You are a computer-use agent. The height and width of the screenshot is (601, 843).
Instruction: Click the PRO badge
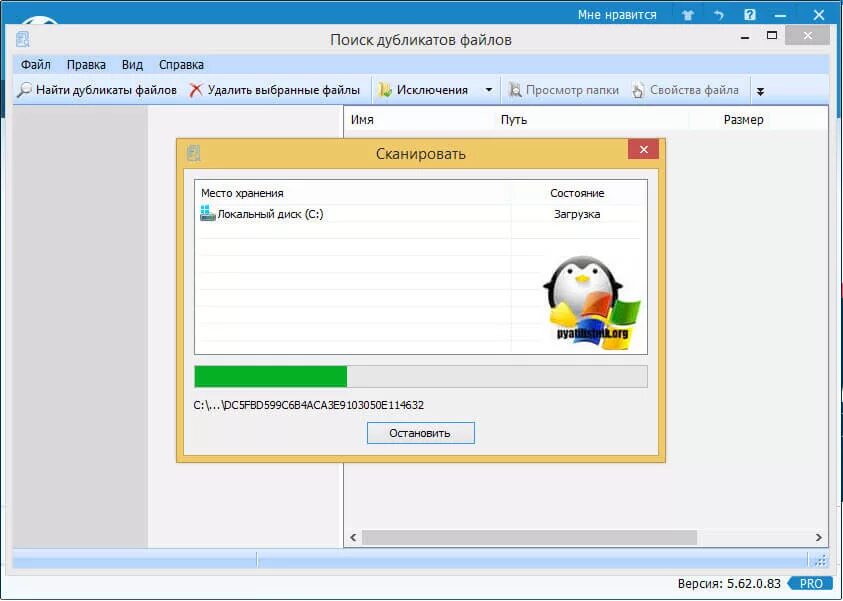(812, 583)
